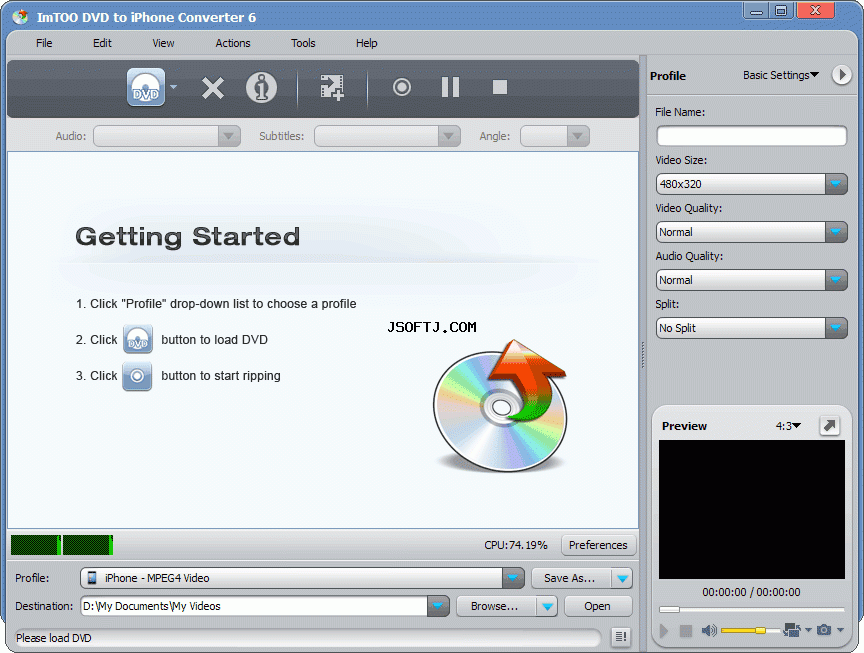The width and height of the screenshot is (864, 653).
Task: Open the Edit menu
Action: pyautogui.click(x=102, y=43)
